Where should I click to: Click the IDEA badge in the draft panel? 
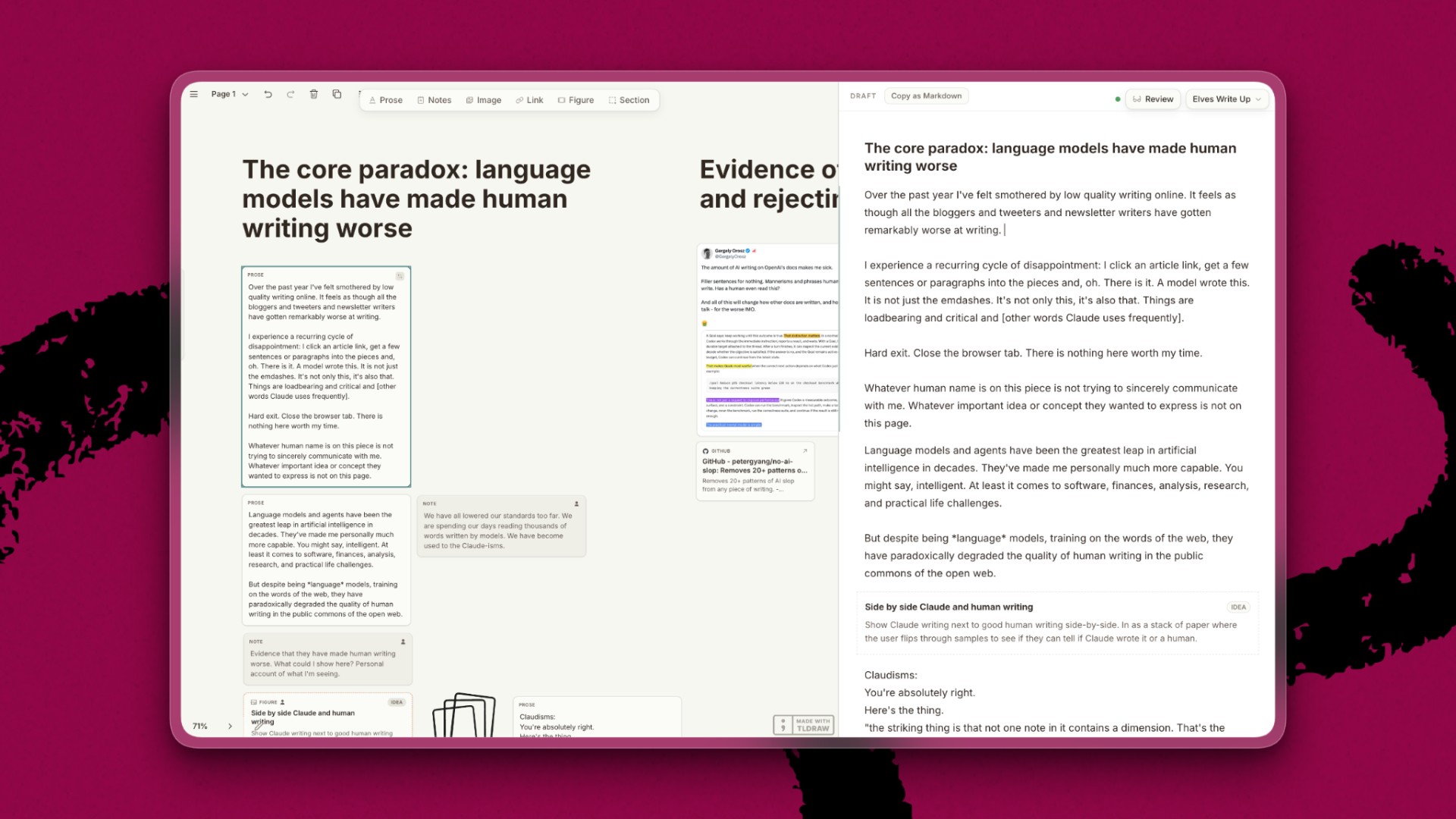click(1238, 607)
